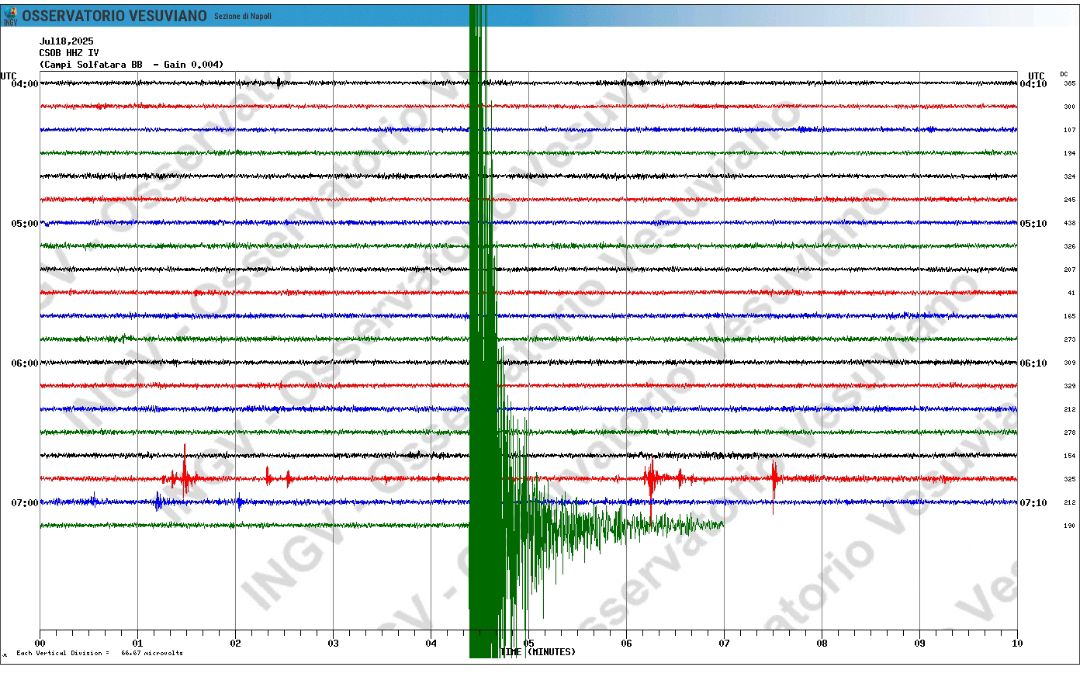Click the 04 minute tick label

431,644
